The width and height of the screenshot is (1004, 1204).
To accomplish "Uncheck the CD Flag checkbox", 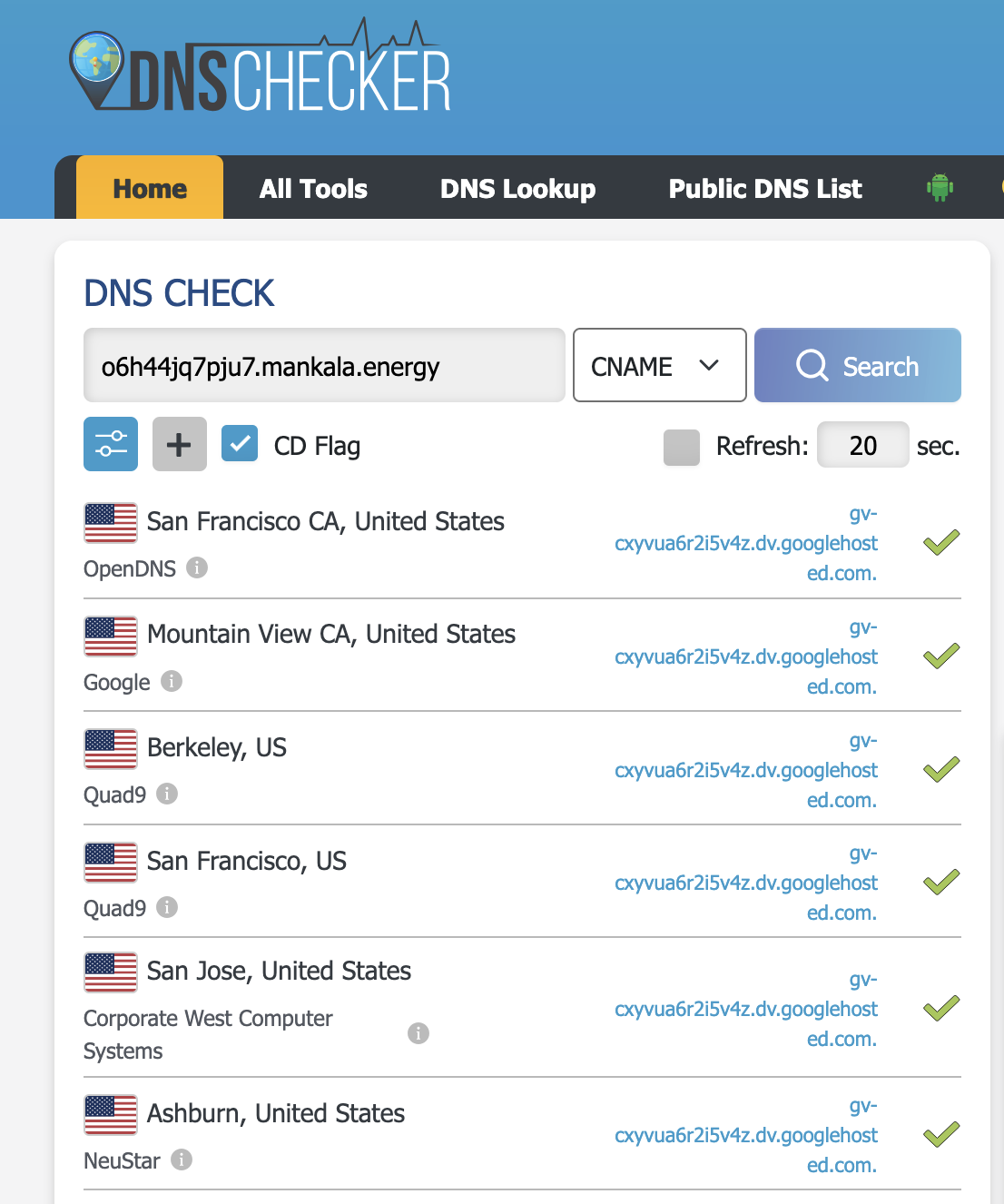I will 240,444.
